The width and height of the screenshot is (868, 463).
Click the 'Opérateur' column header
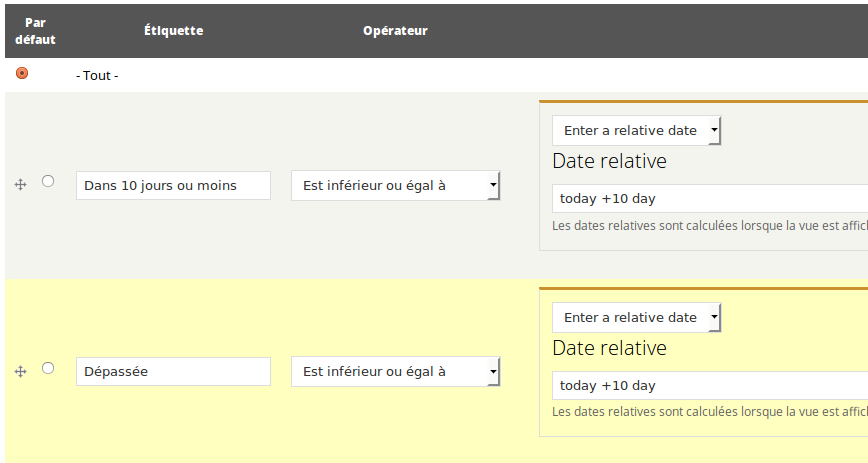(395, 31)
